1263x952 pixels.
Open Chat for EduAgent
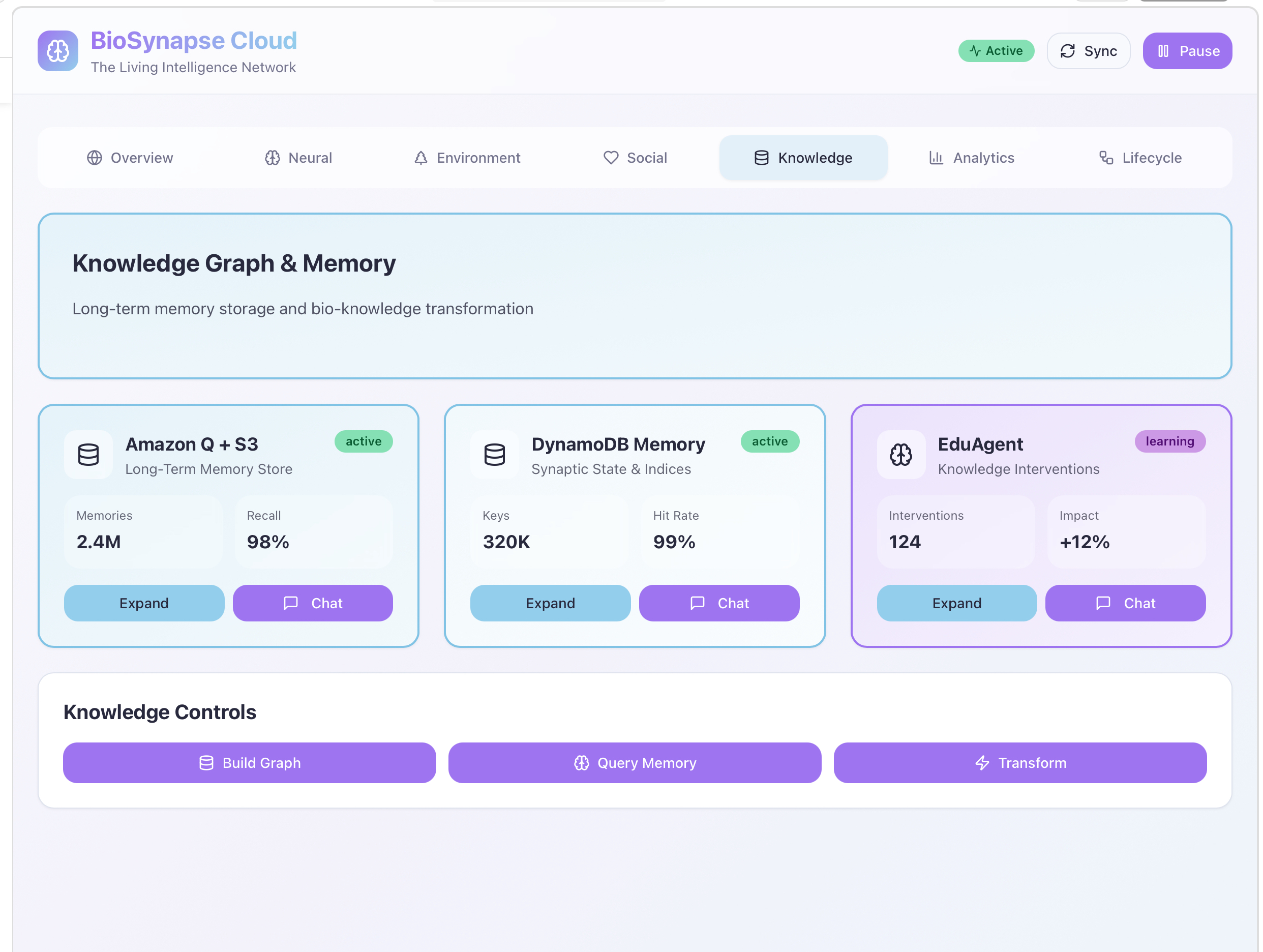pos(1125,603)
